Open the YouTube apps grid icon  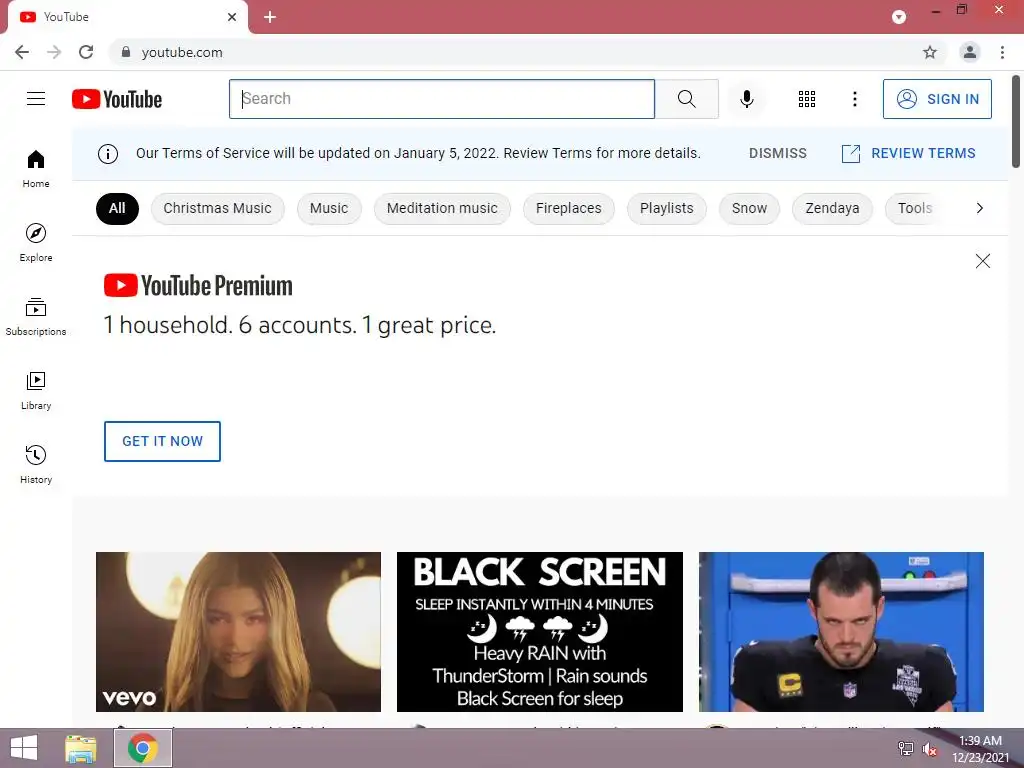[807, 99]
